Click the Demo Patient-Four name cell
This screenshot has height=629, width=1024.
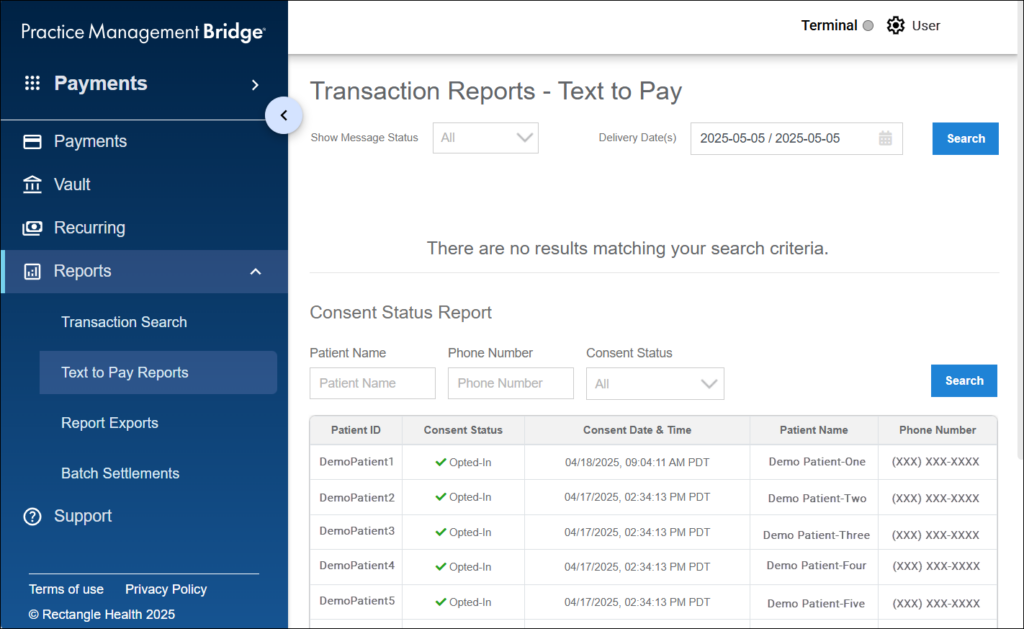coord(816,566)
